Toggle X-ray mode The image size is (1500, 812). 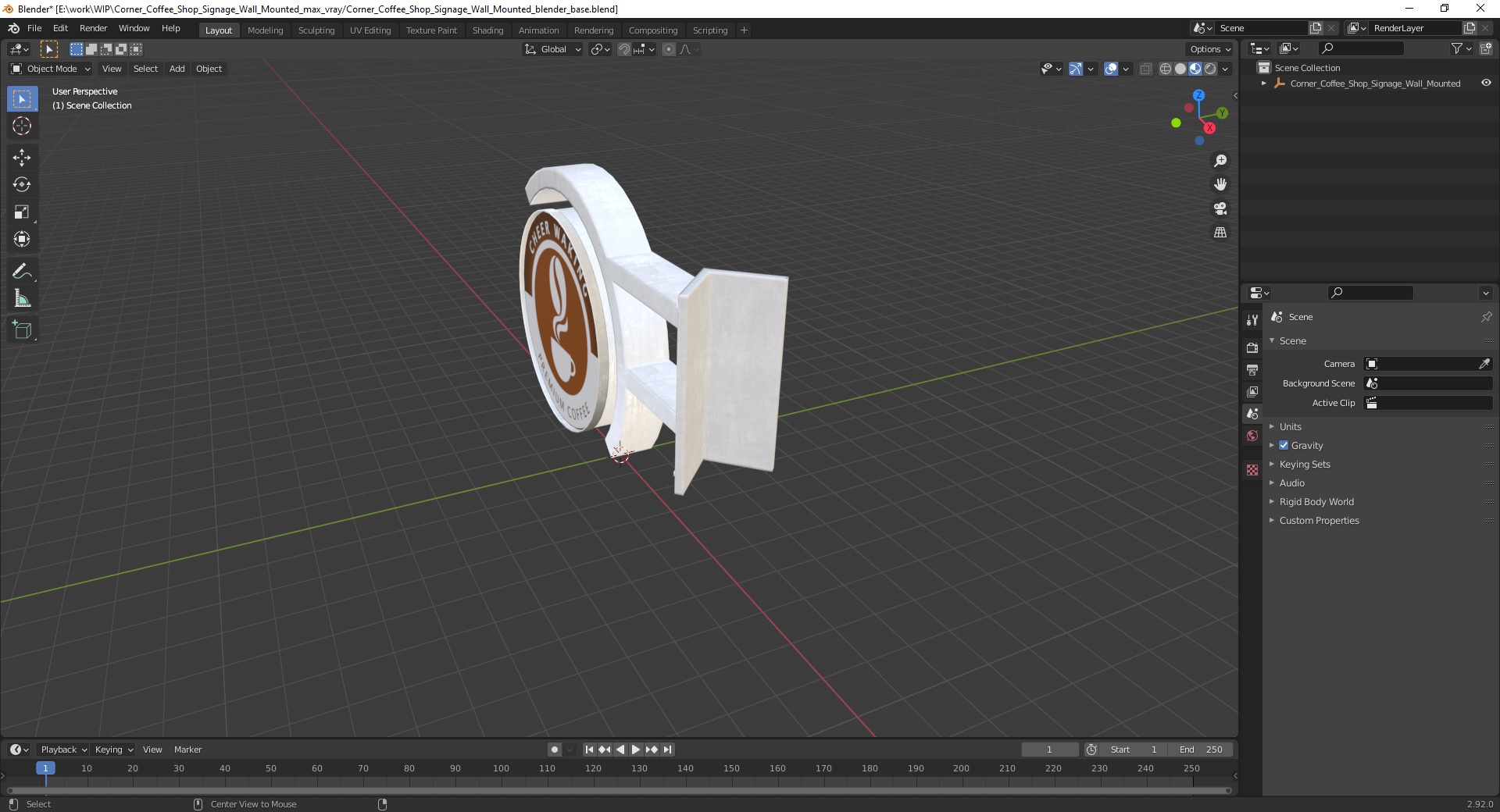[1145, 69]
